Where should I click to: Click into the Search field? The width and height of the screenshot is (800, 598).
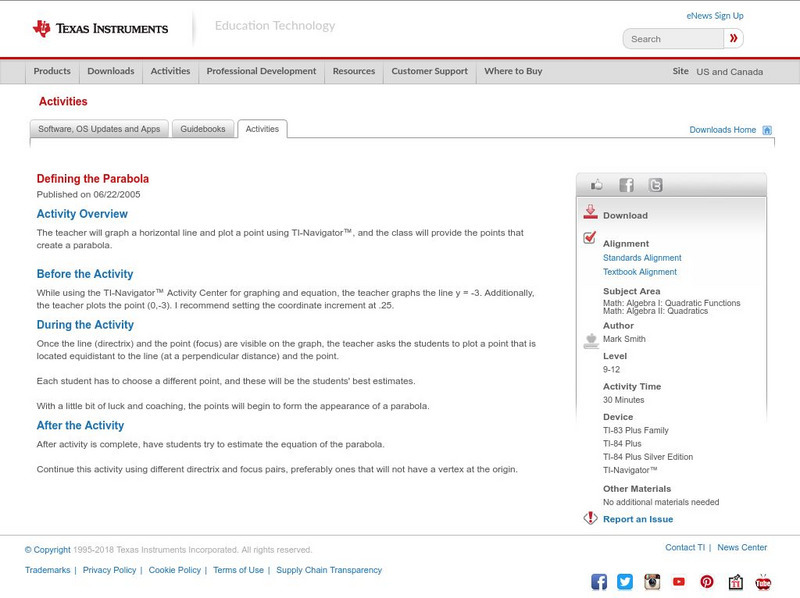pyautogui.click(x=673, y=39)
